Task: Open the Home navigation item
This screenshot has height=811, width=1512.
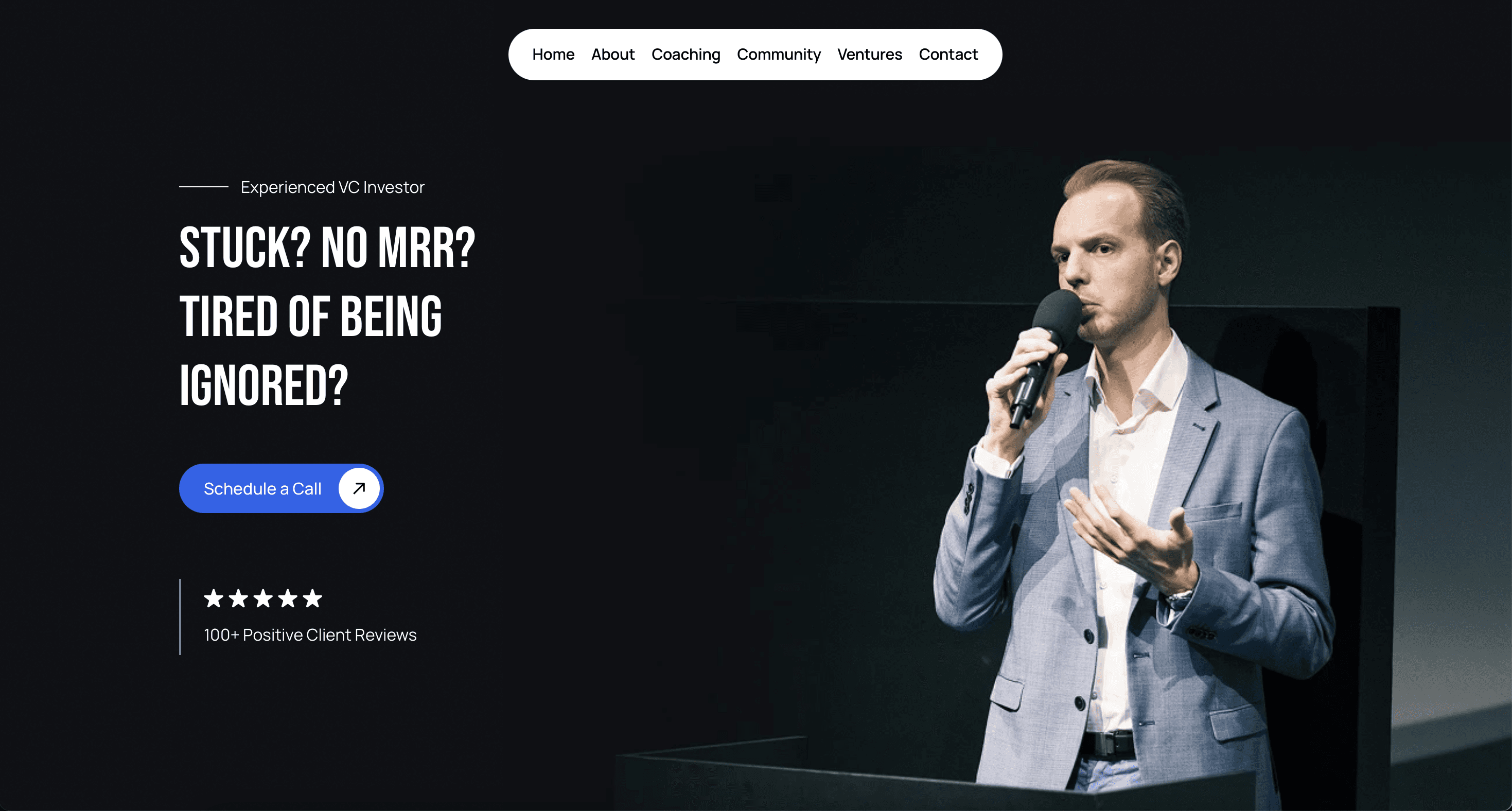Action: pyautogui.click(x=554, y=55)
